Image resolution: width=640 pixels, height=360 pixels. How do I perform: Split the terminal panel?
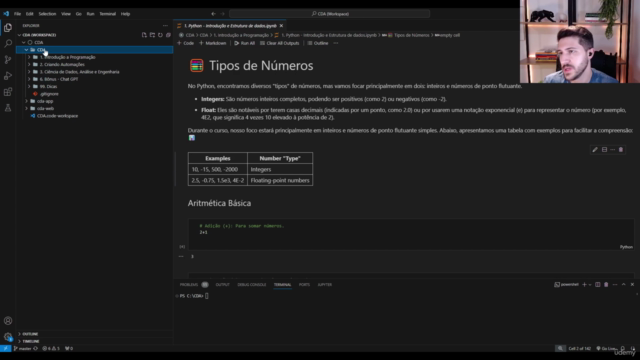click(598, 284)
